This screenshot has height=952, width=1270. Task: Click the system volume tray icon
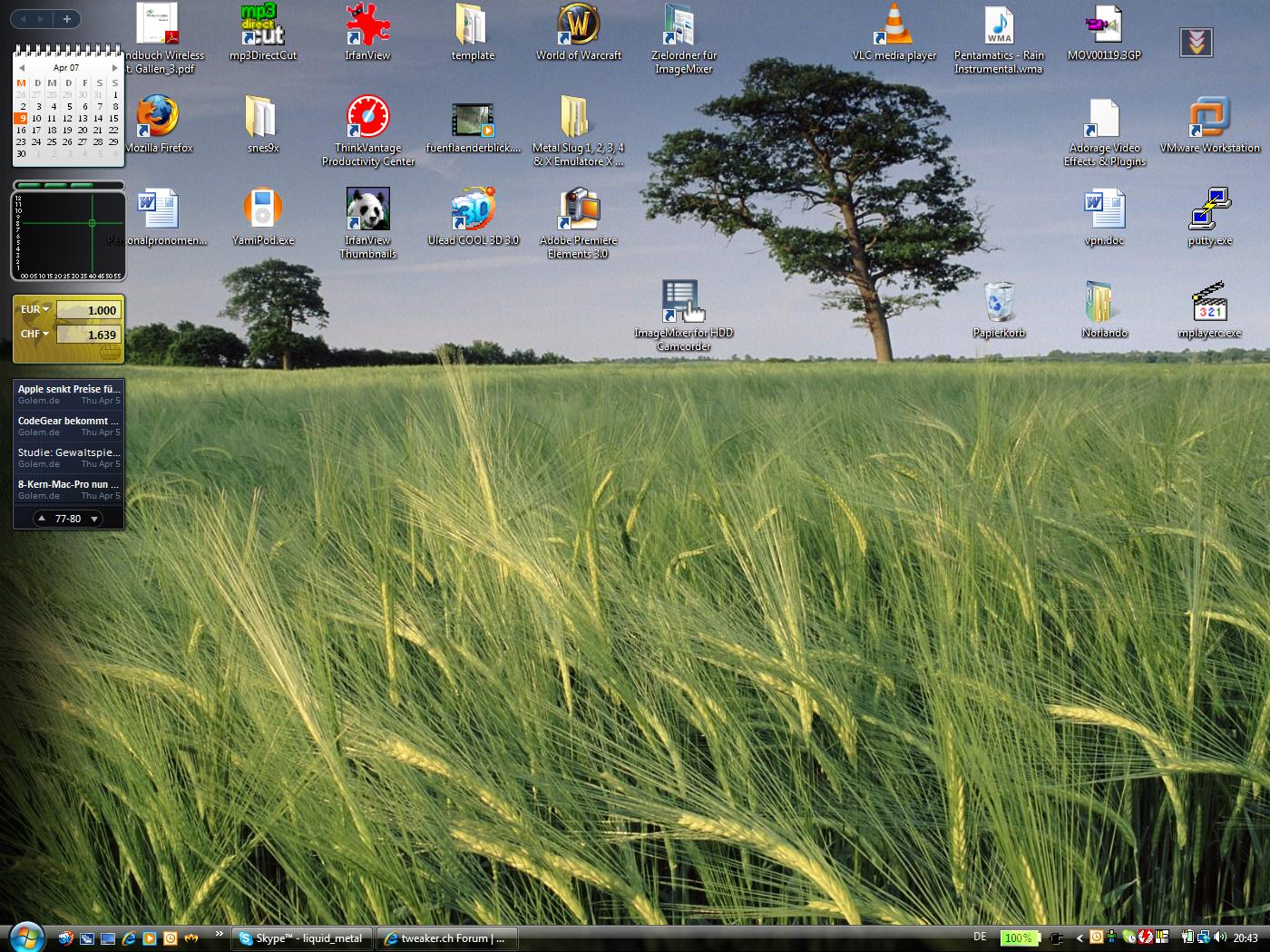click(1219, 937)
